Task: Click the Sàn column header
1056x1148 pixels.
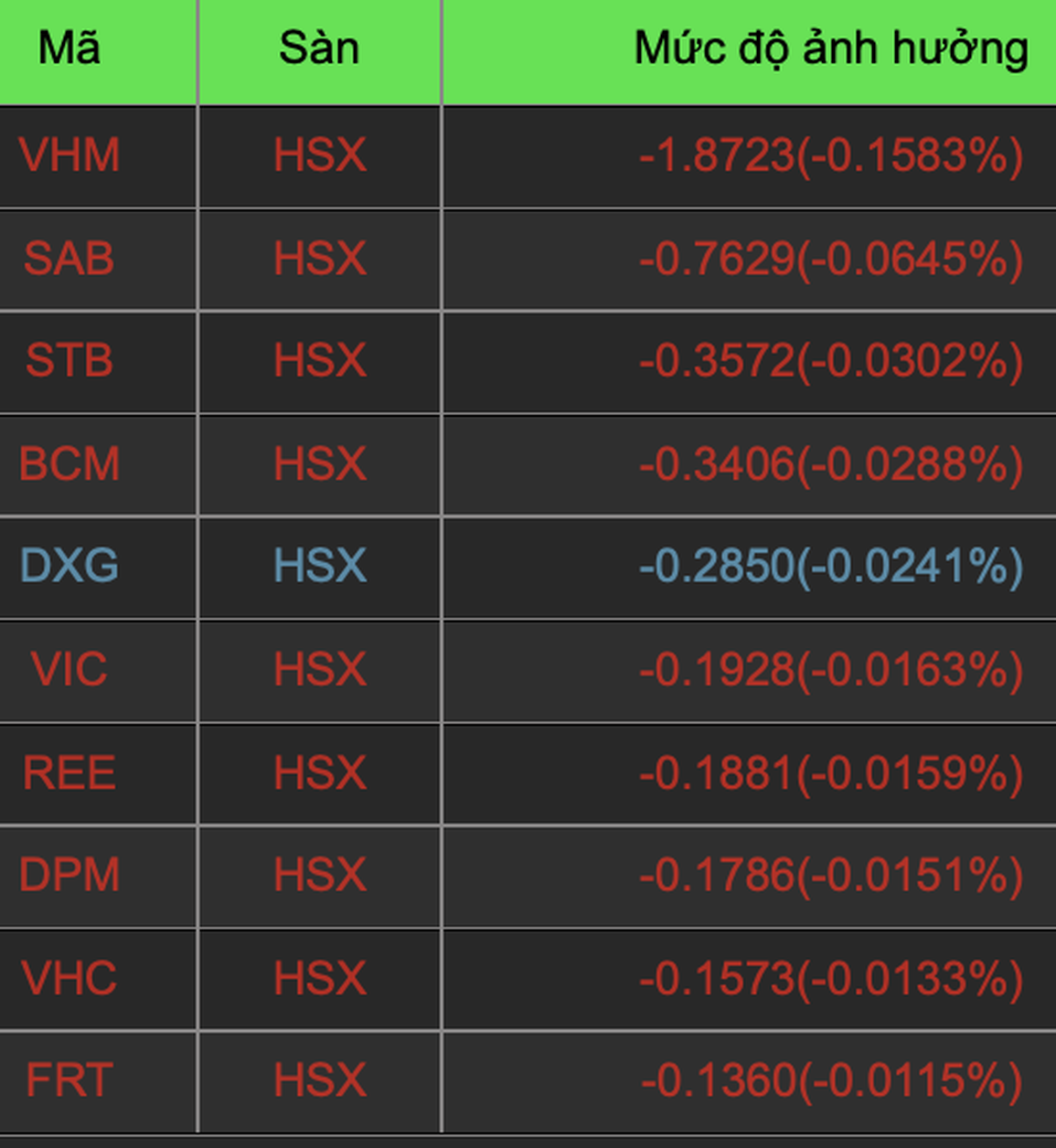Action: 319,48
